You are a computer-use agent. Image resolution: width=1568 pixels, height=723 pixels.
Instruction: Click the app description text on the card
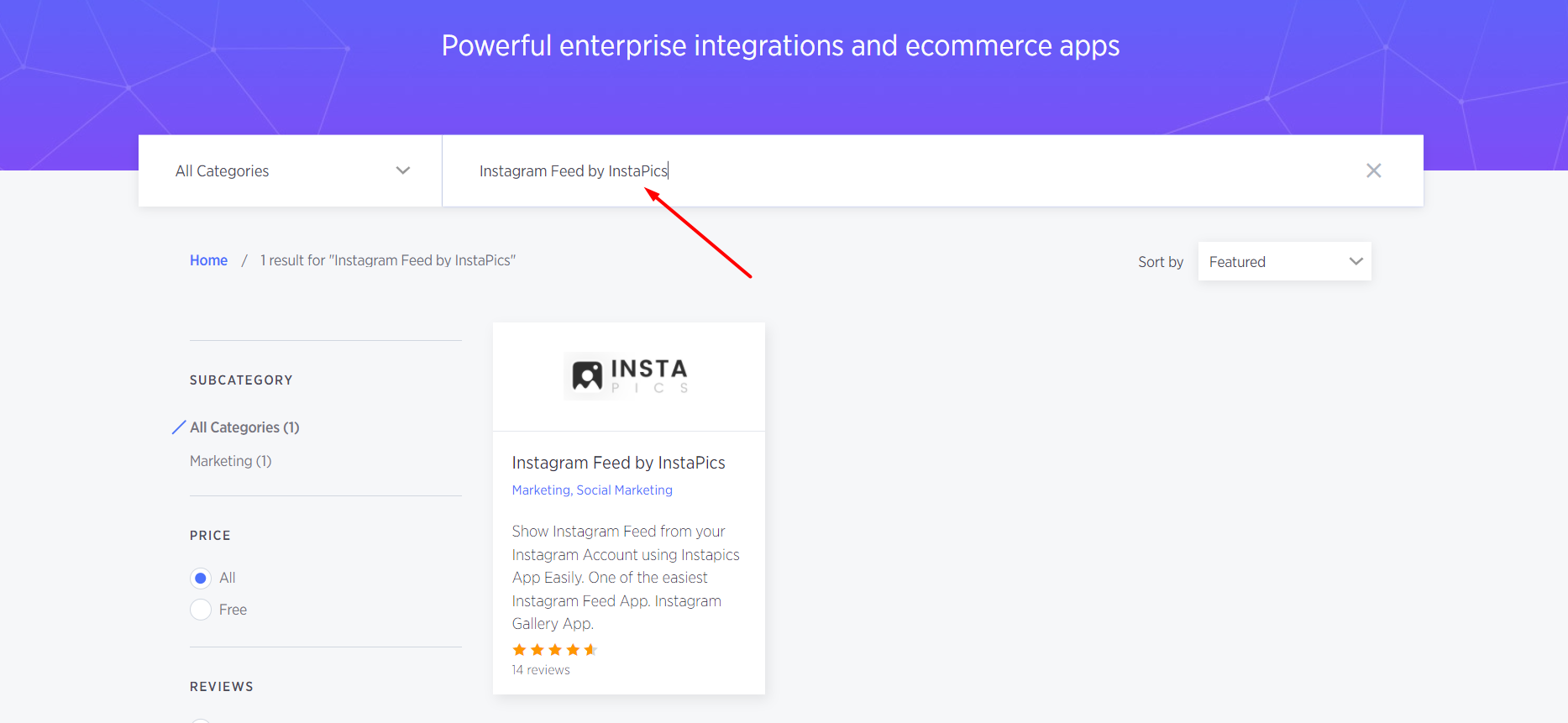(x=626, y=578)
